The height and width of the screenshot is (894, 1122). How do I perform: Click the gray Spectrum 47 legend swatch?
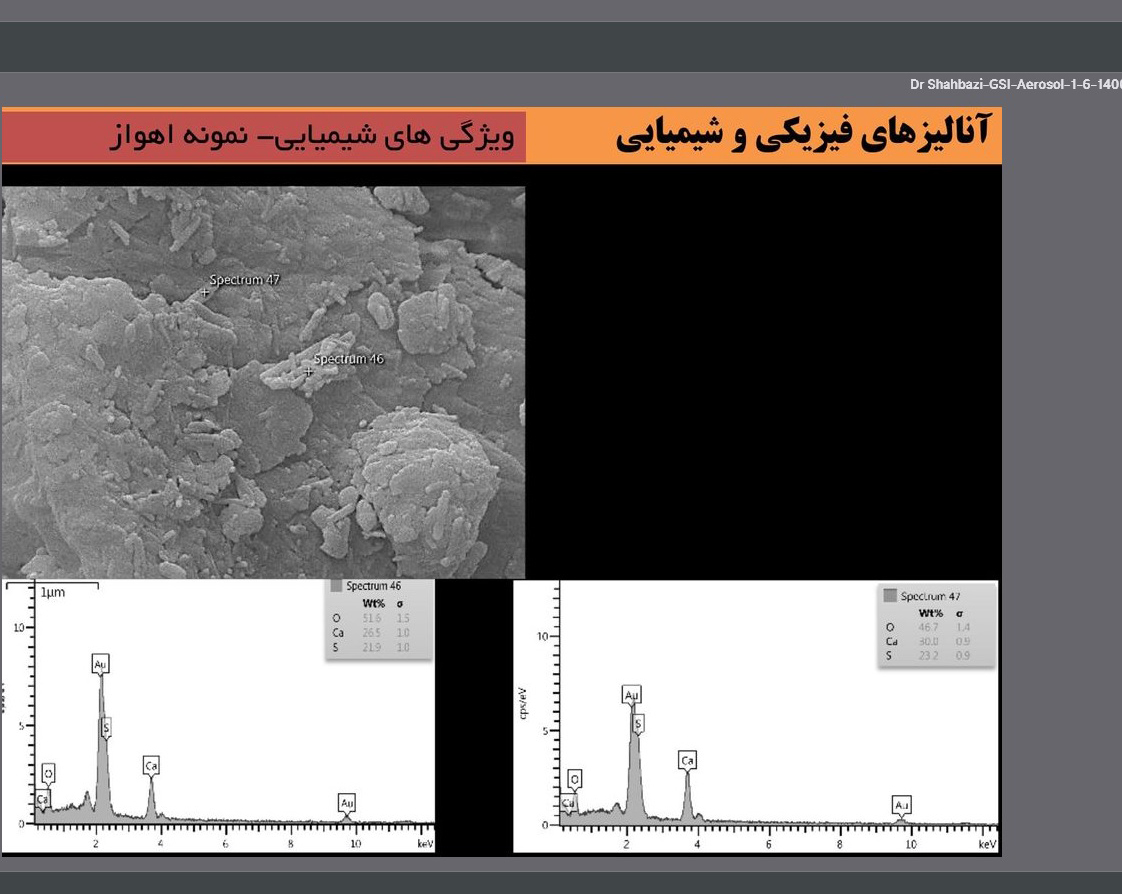tap(890, 596)
